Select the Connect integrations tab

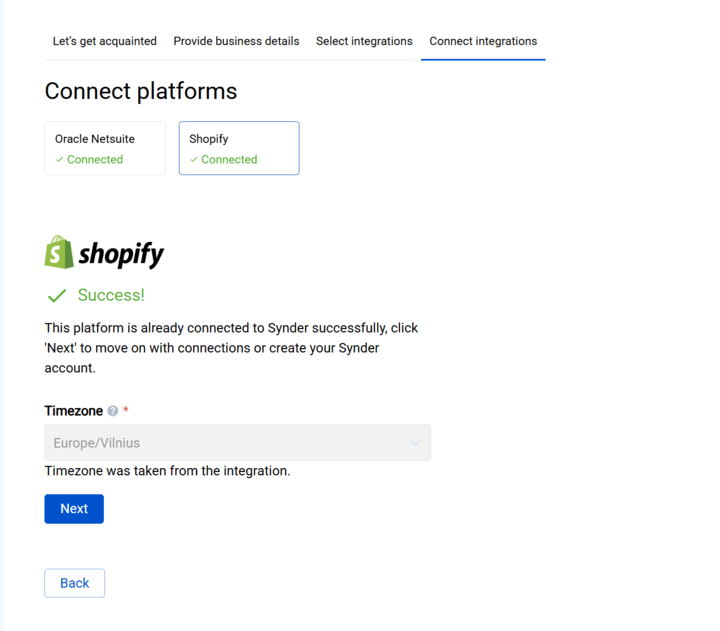click(483, 41)
